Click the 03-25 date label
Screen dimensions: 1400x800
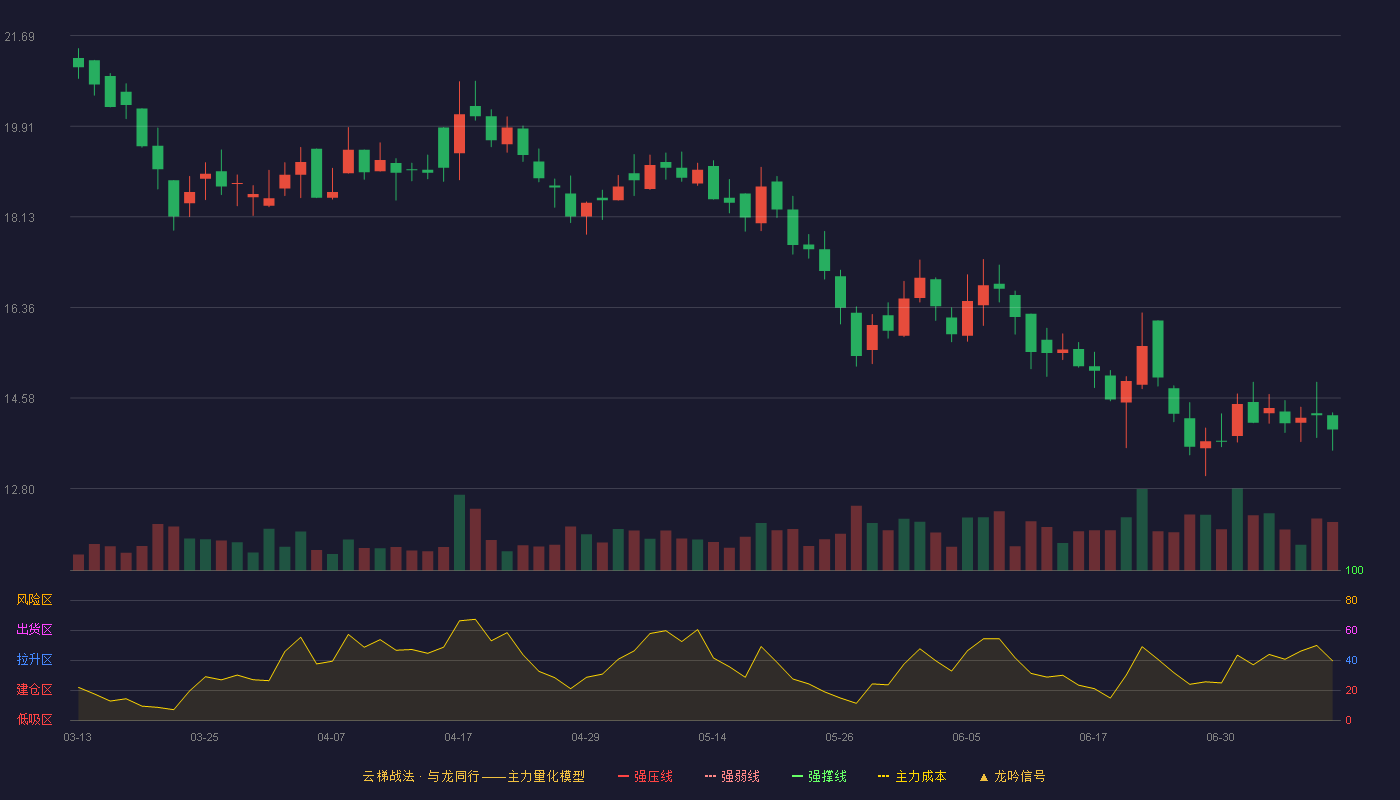pyautogui.click(x=204, y=737)
